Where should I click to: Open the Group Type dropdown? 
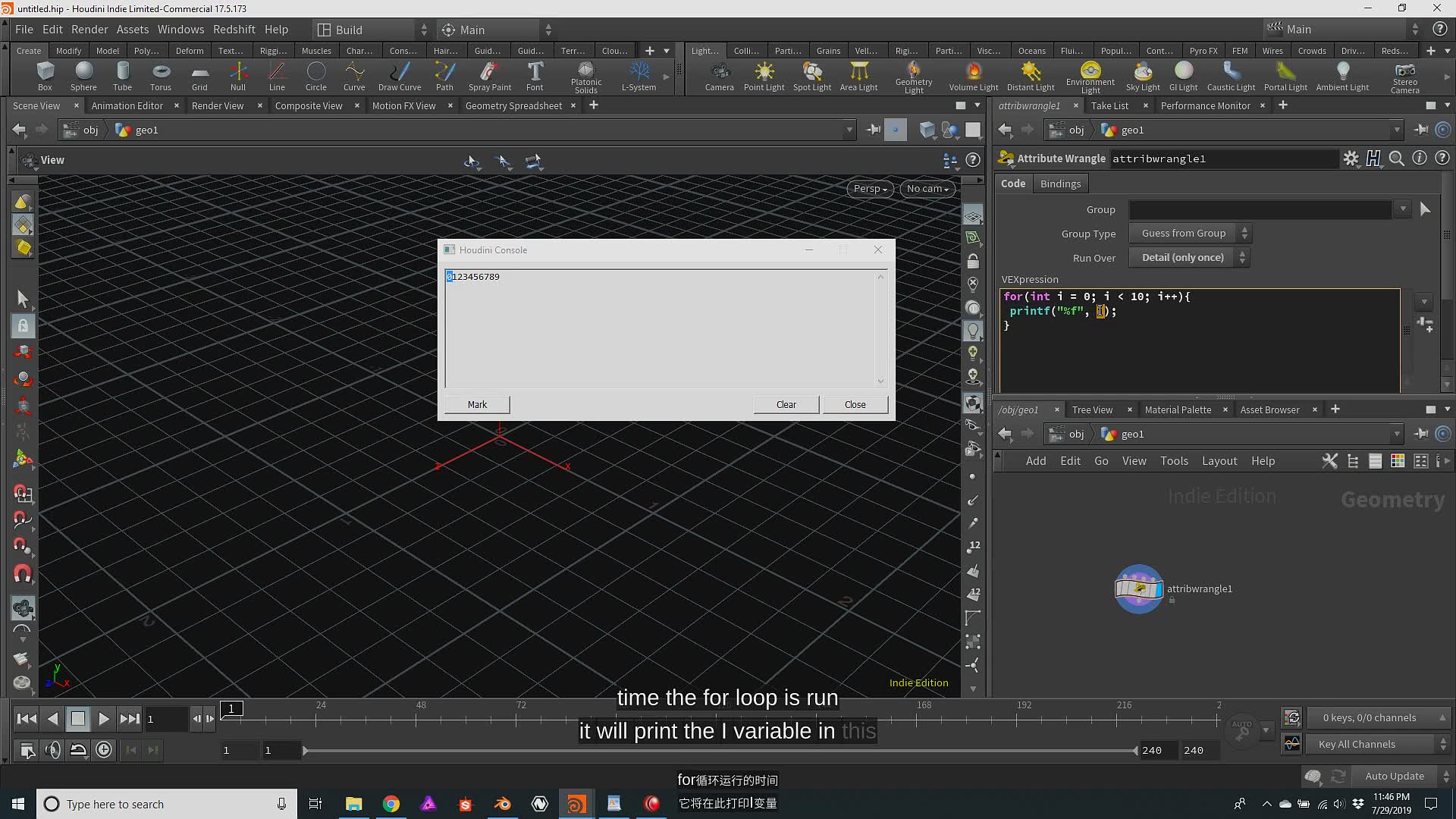(x=1189, y=234)
